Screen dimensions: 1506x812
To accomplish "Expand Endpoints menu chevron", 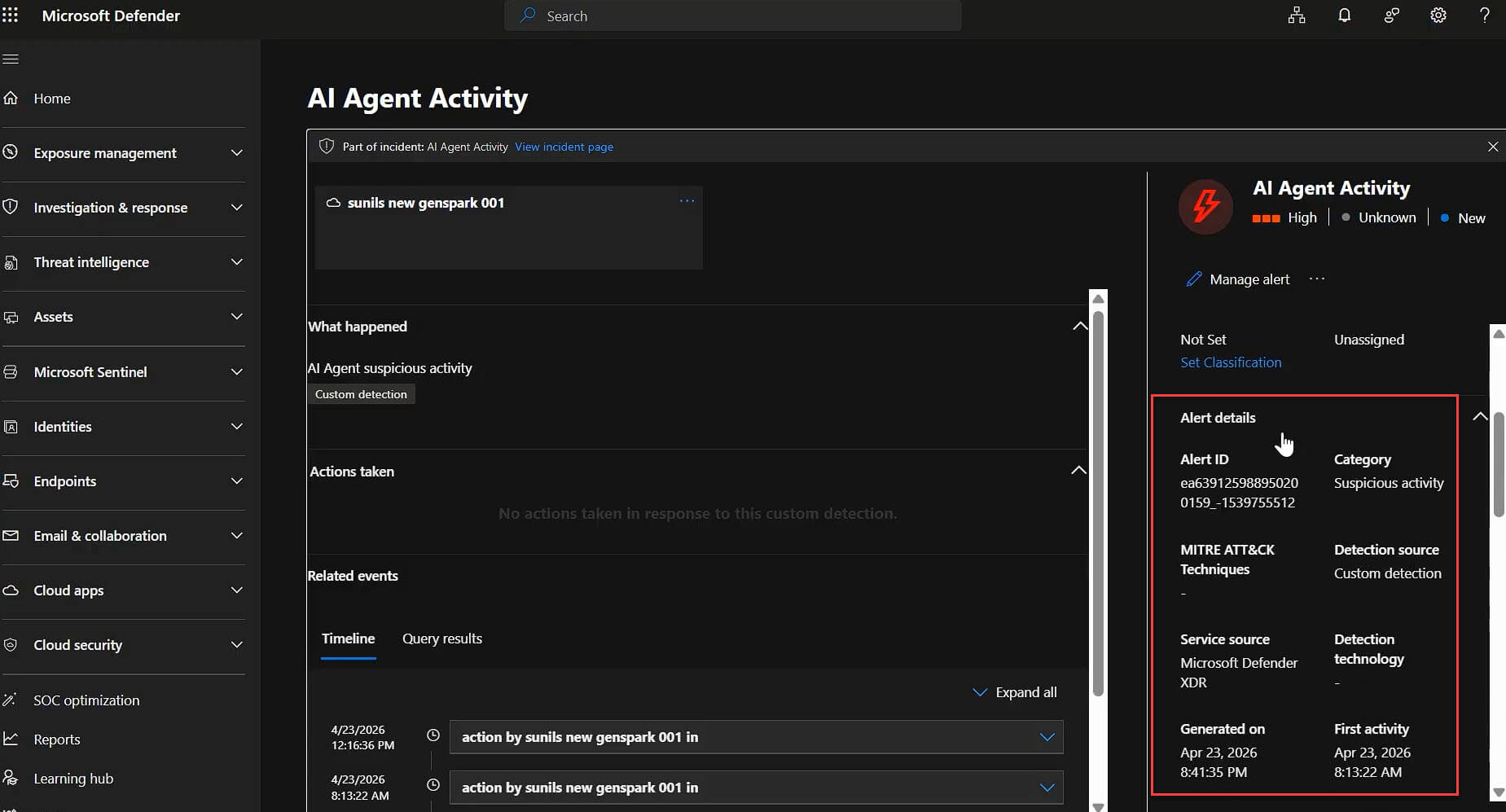I will coord(237,481).
